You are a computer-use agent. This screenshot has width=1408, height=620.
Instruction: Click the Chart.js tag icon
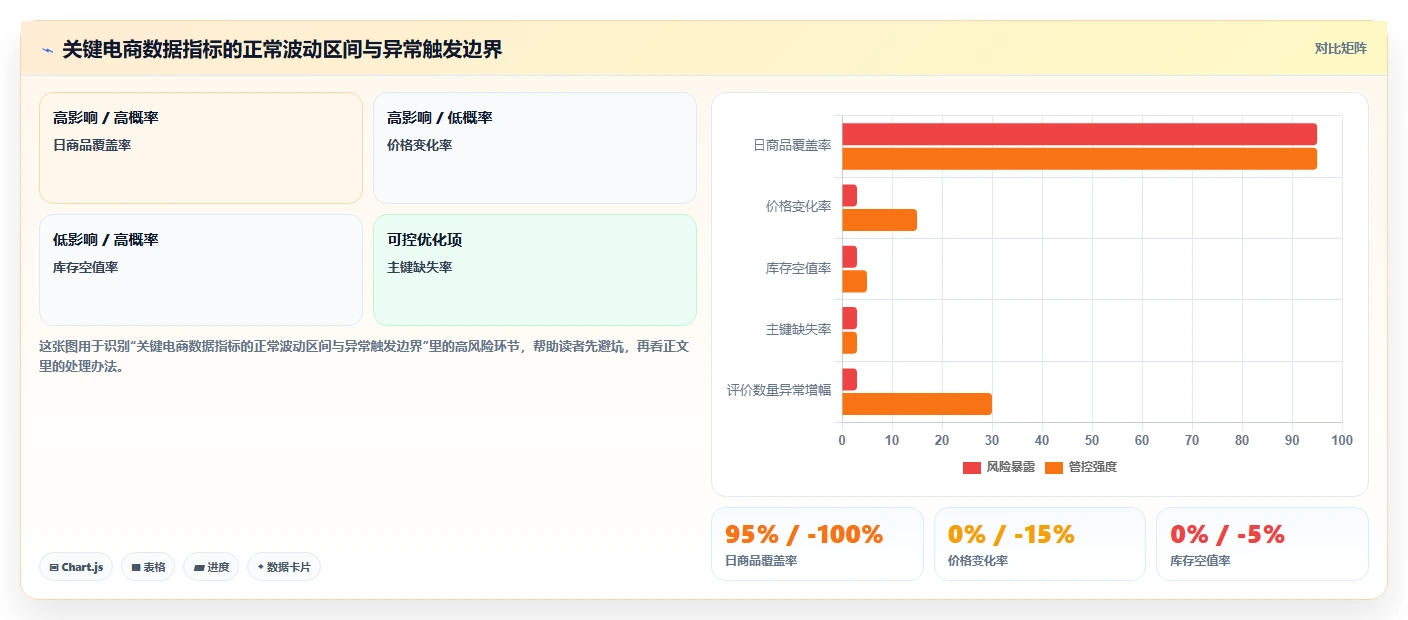[54, 567]
